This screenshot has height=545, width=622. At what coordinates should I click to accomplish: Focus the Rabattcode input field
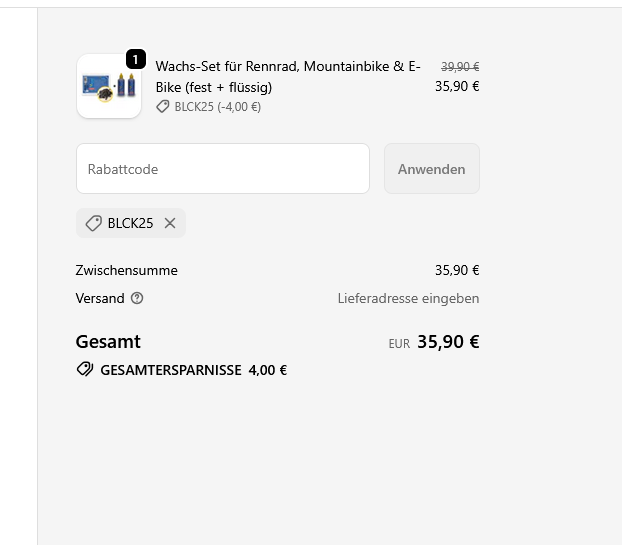coord(223,169)
